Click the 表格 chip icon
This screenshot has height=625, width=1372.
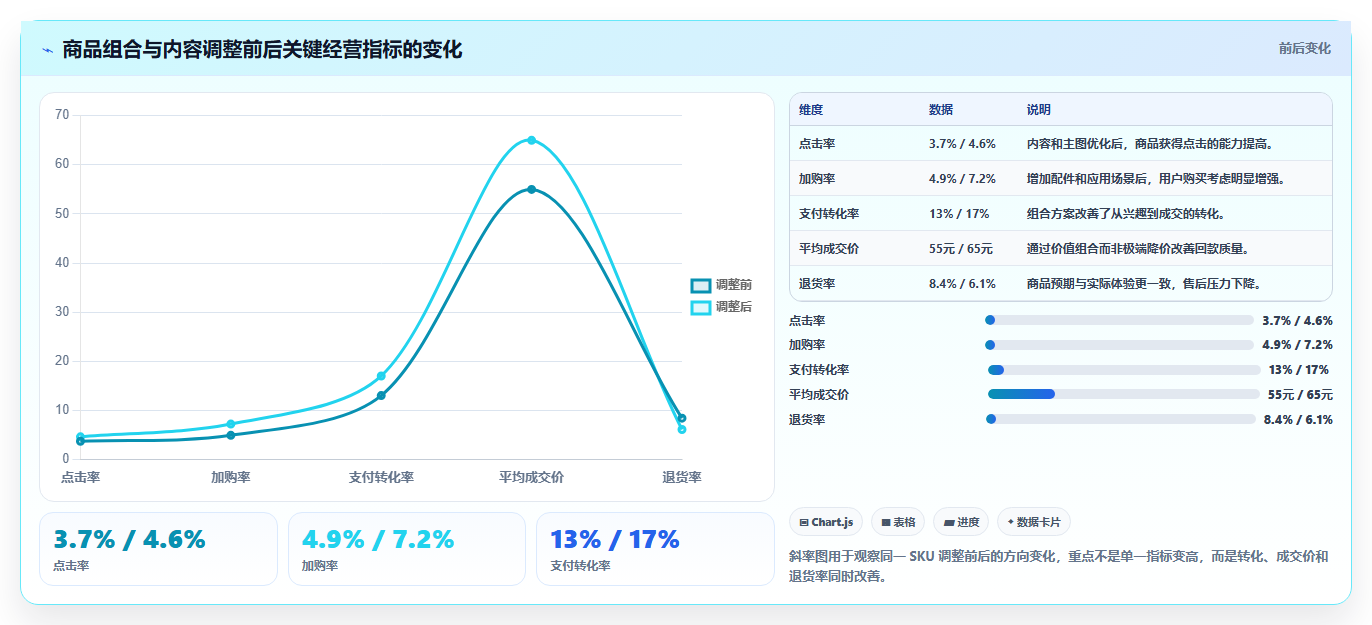tap(886, 522)
